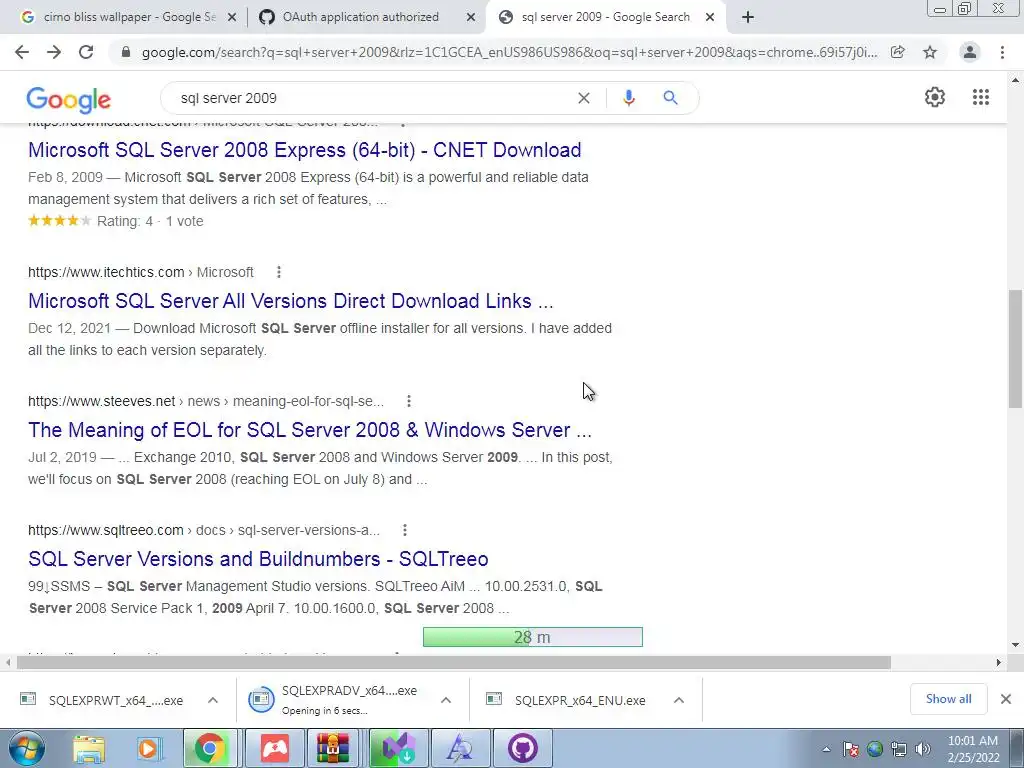Go back to the previous page
Image resolution: width=1024 pixels, height=768 pixels.
pos(22,52)
